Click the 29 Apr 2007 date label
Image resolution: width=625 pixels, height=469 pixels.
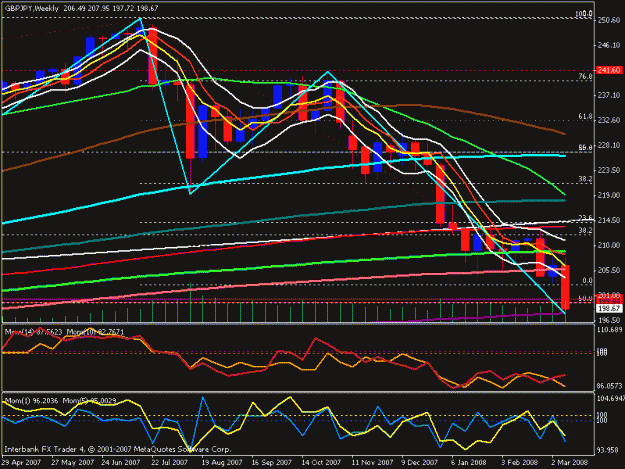pos(21,463)
